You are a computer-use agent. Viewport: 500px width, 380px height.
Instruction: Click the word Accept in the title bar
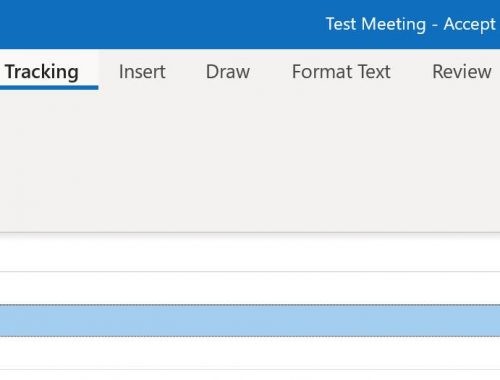click(469, 24)
